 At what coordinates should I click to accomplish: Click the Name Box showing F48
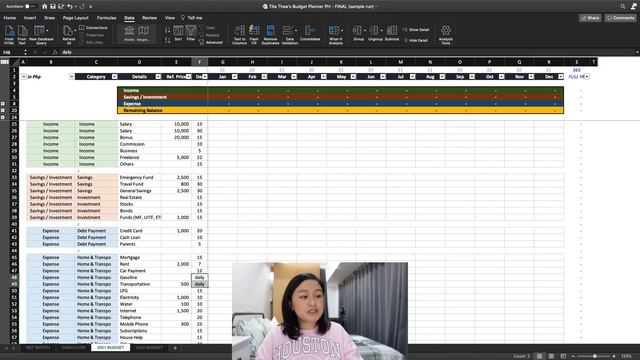pyautogui.click(x=12, y=52)
